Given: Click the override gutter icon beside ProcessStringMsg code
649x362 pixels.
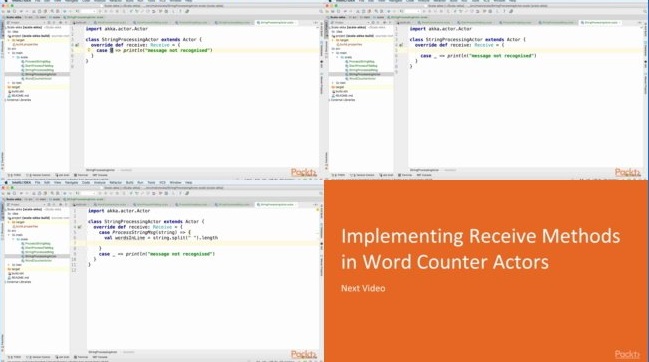Looking at the screenshot, I should [79, 227].
